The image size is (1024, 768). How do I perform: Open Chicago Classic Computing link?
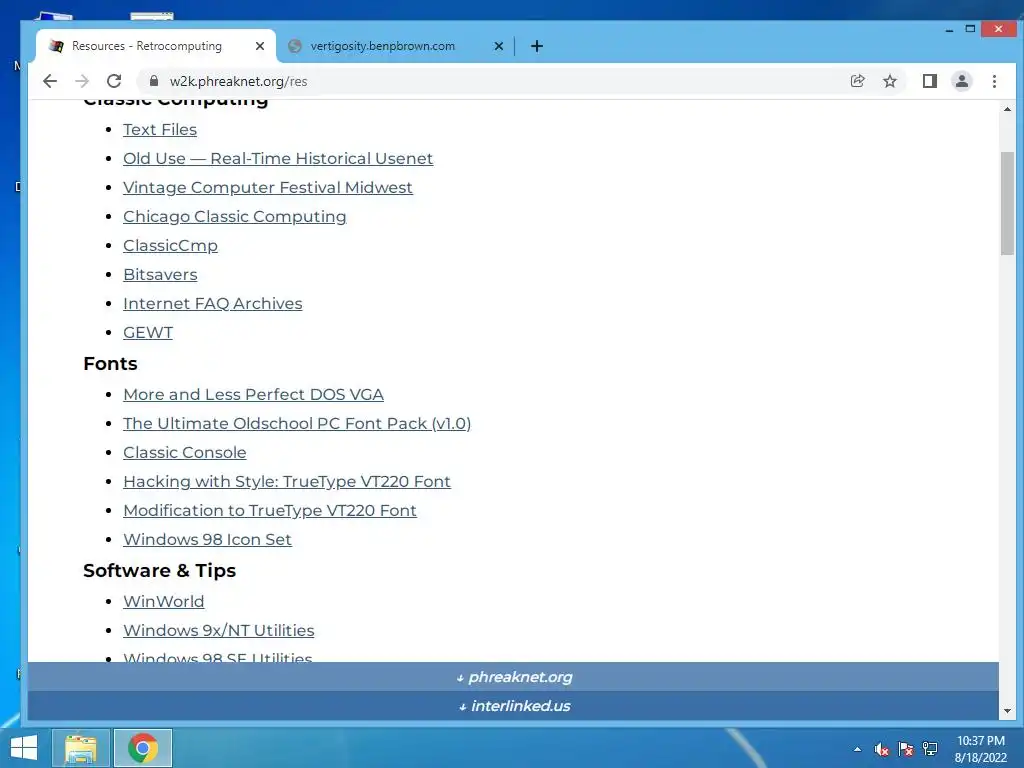234,216
